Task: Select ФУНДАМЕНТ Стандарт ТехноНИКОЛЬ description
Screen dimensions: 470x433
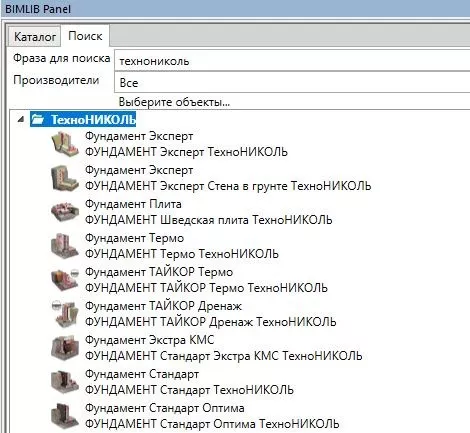Action: [x=189, y=390]
